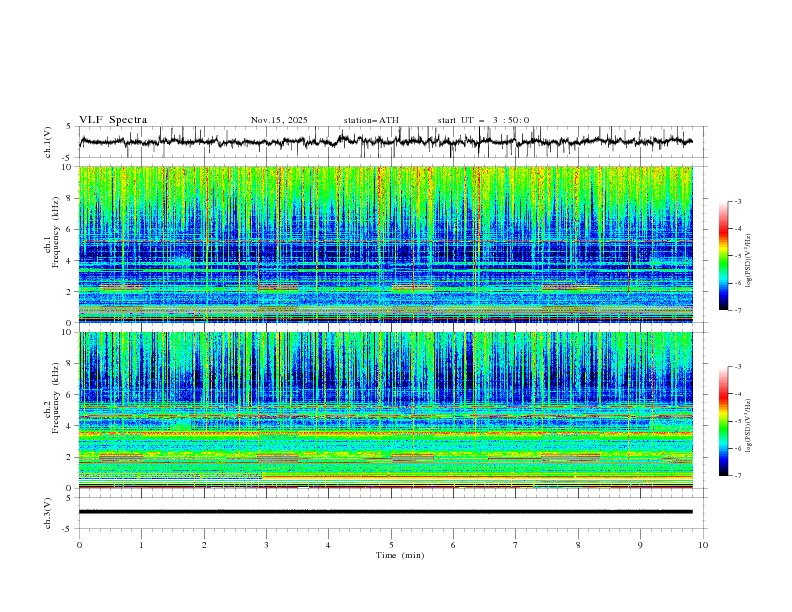Click time axis tick label "3"

[266, 545]
